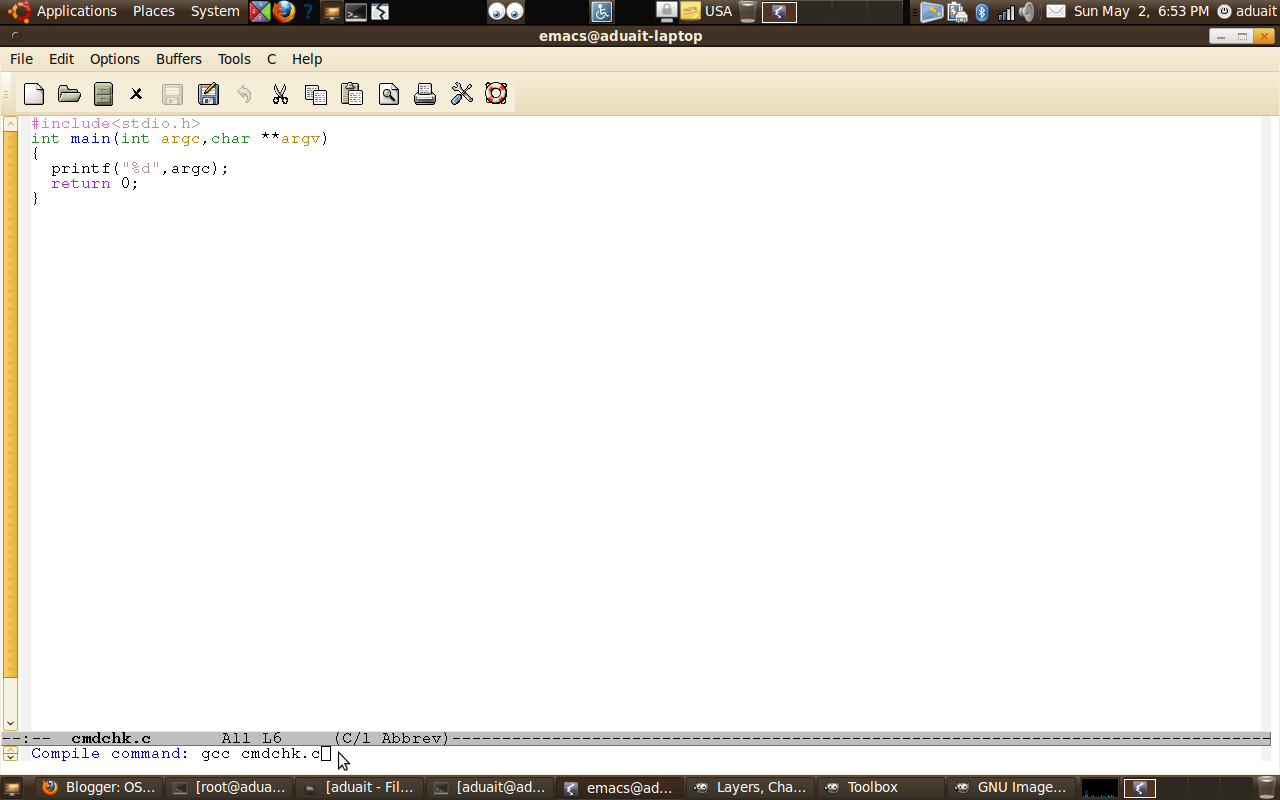
Task: Click the accessibility wheelchair panel icon
Action: [x=601, y=12]
